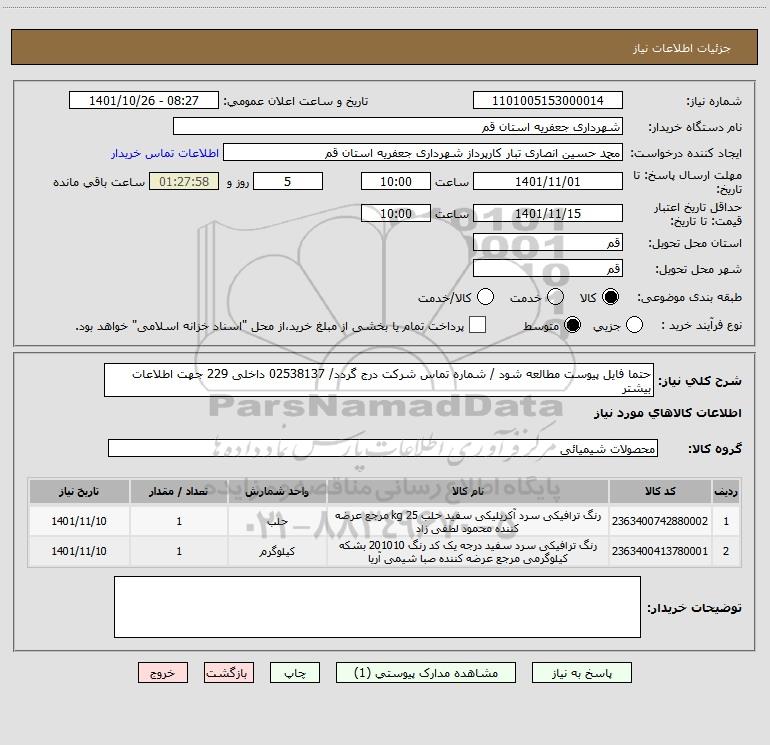Image resolution: width=770 pixels, height=745 pixels.
Task: Click the buyer organization name field
Action: (x=398, y=127)
